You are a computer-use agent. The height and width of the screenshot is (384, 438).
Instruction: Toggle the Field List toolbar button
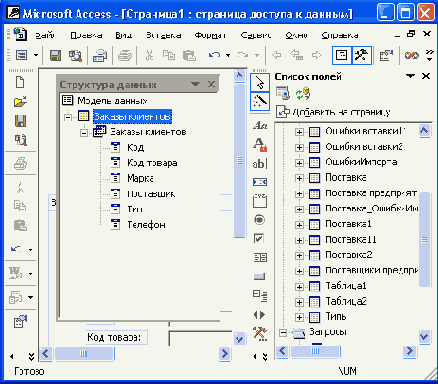342,55
